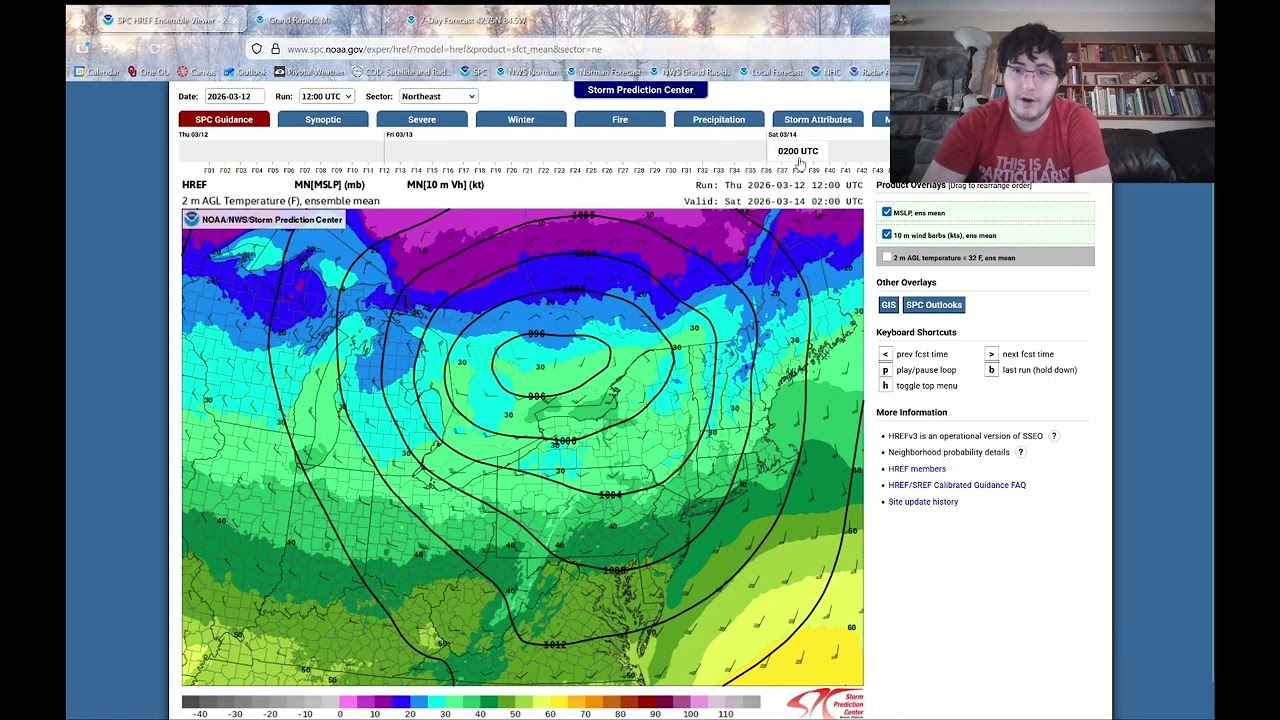Jump to forecast hour F36

pos(766,171)
